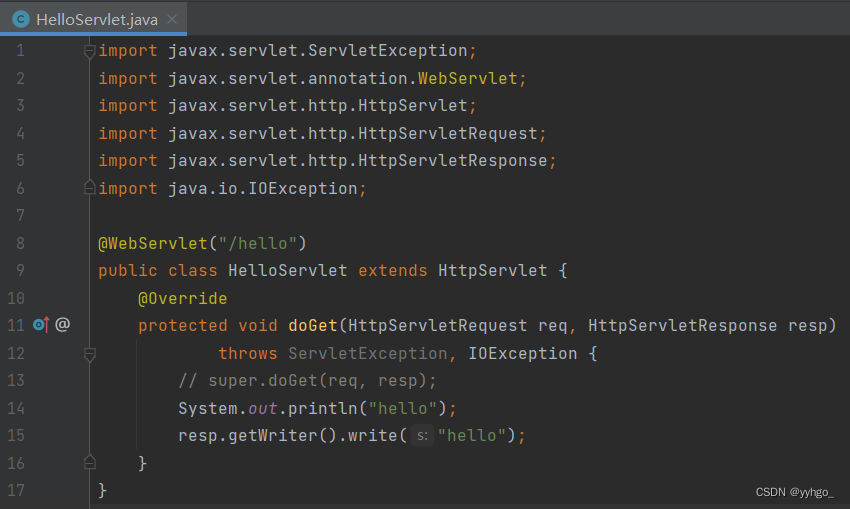Click the fold end marker on line 16

point(90,463)
